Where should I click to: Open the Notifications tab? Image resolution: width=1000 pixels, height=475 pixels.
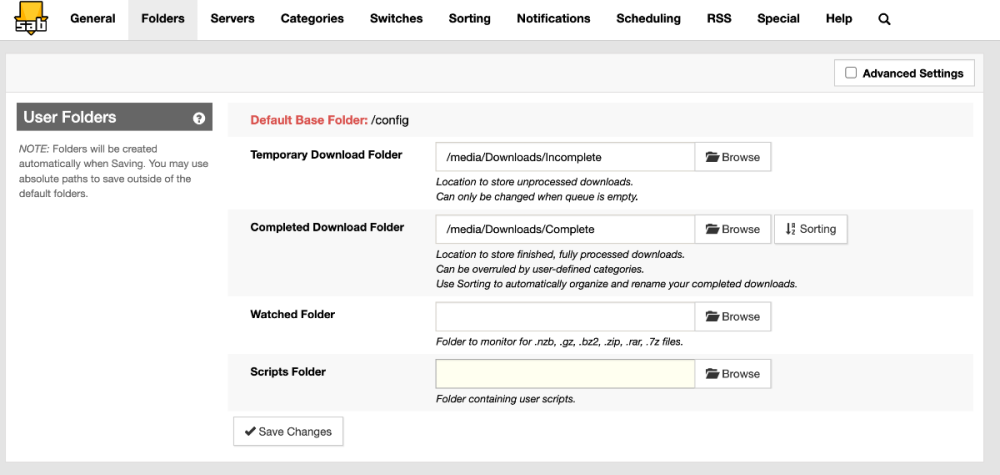[553, 19]
